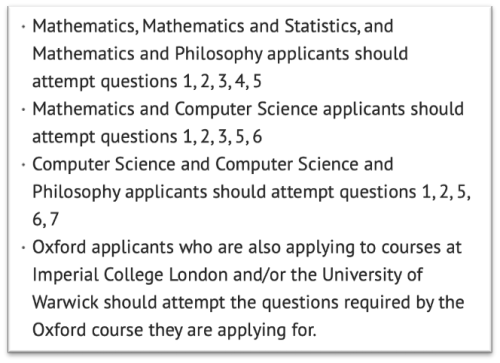Click the line 'Oxford course they are applying for.'
The height and width of the screenshot is (363, 500).
pyautogui.click(x=174, y=331)
